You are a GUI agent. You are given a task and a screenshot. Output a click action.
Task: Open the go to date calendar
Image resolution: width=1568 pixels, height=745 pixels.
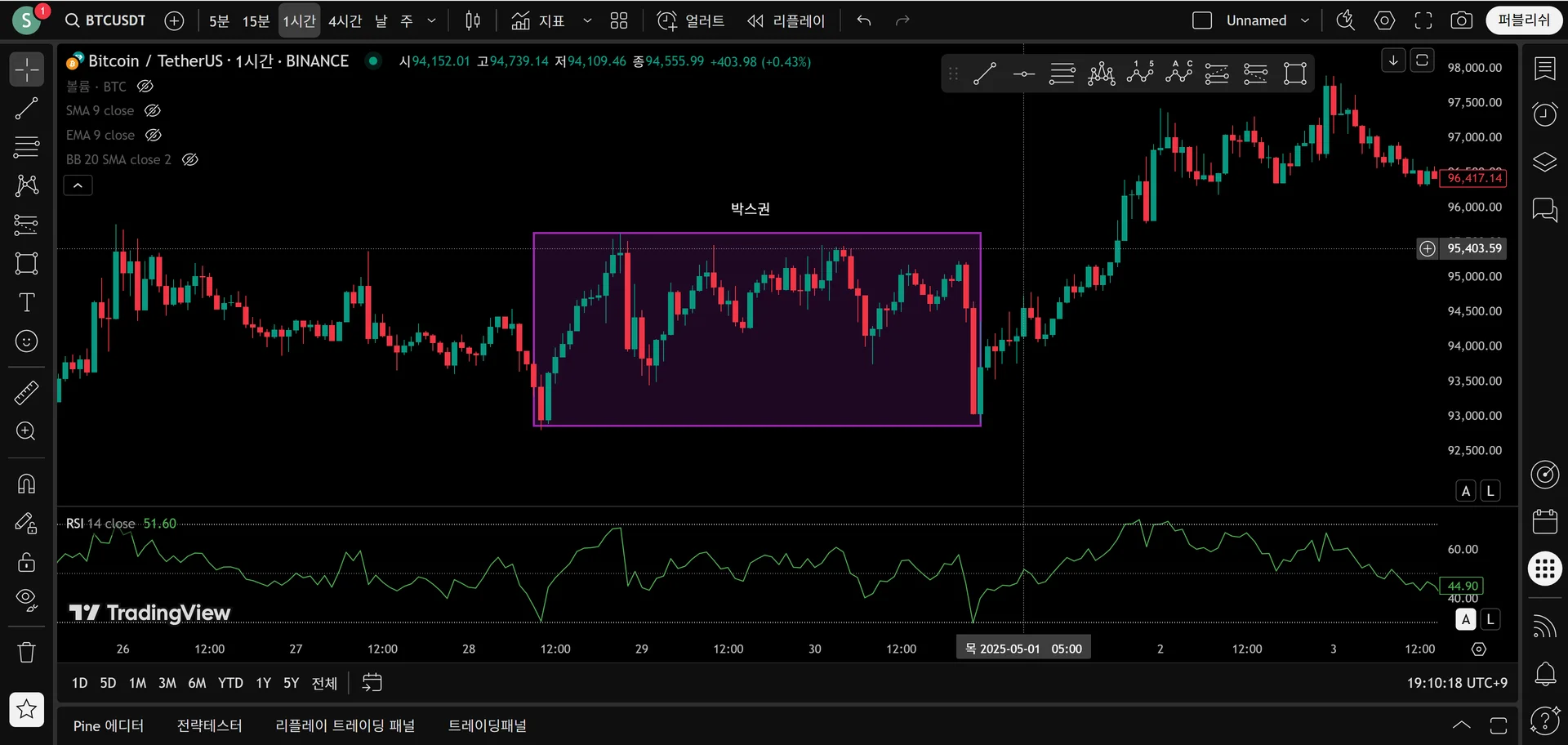coord(372,683)
